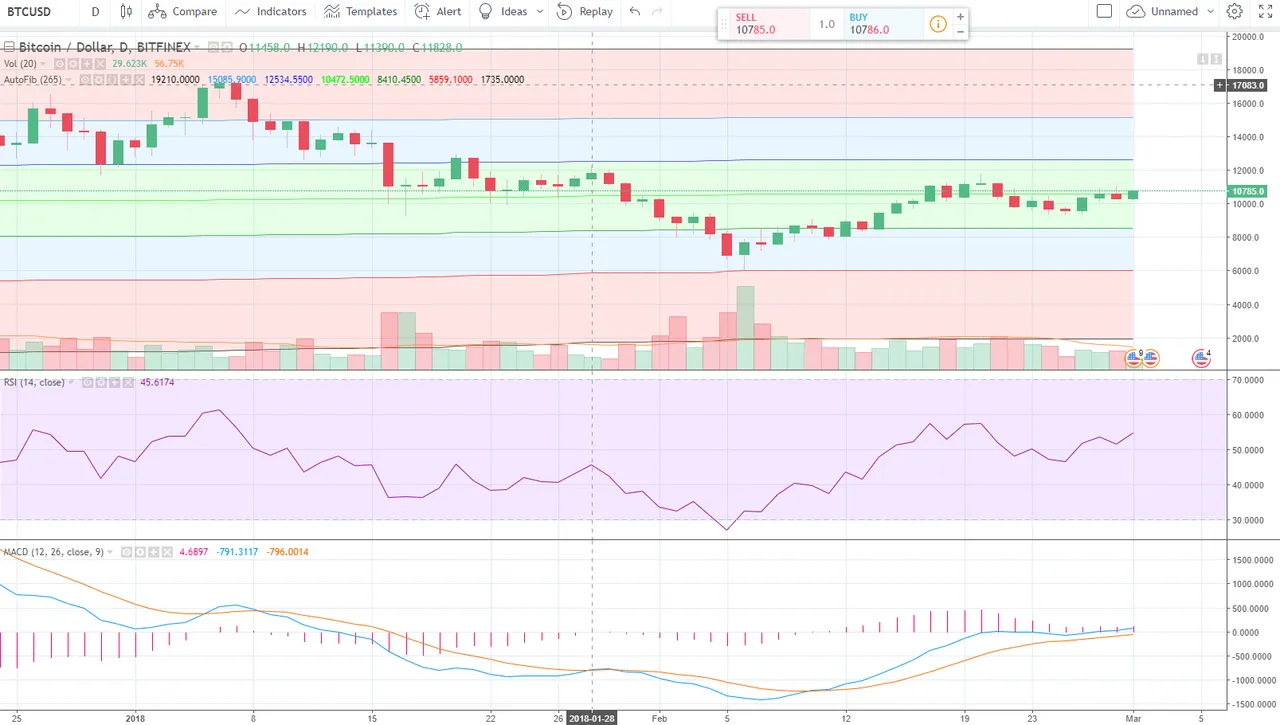Open Vol (20) indicator settings

[73, 64]
